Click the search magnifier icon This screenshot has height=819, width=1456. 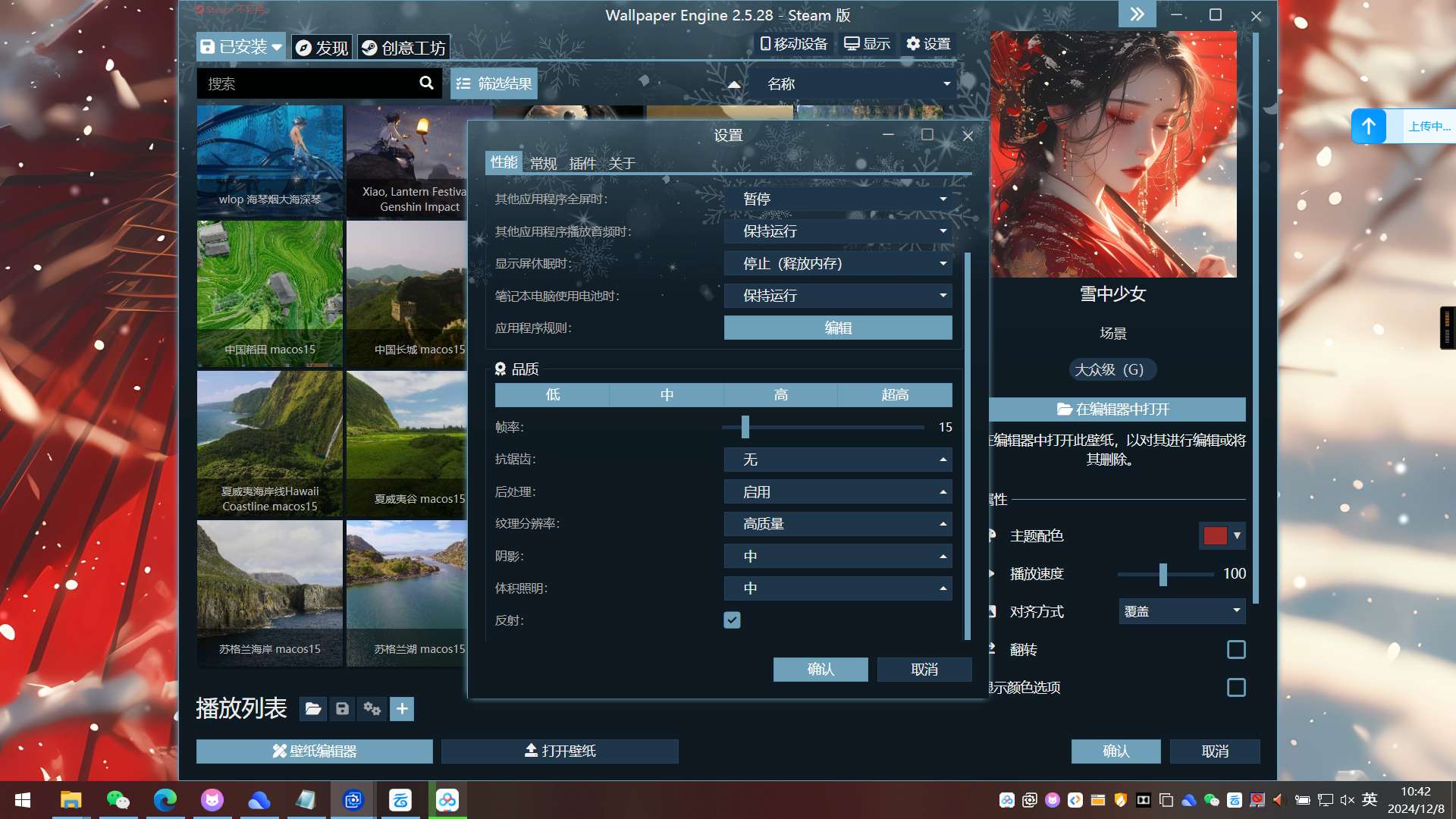(426, 83)
